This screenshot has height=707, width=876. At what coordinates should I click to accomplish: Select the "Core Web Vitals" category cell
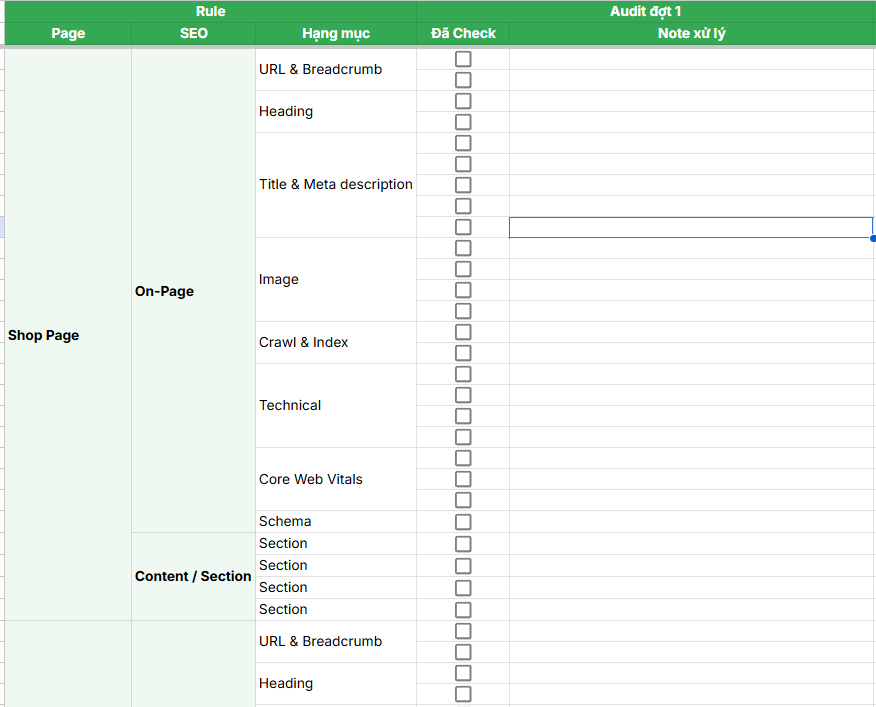click(x=335, y=479)
